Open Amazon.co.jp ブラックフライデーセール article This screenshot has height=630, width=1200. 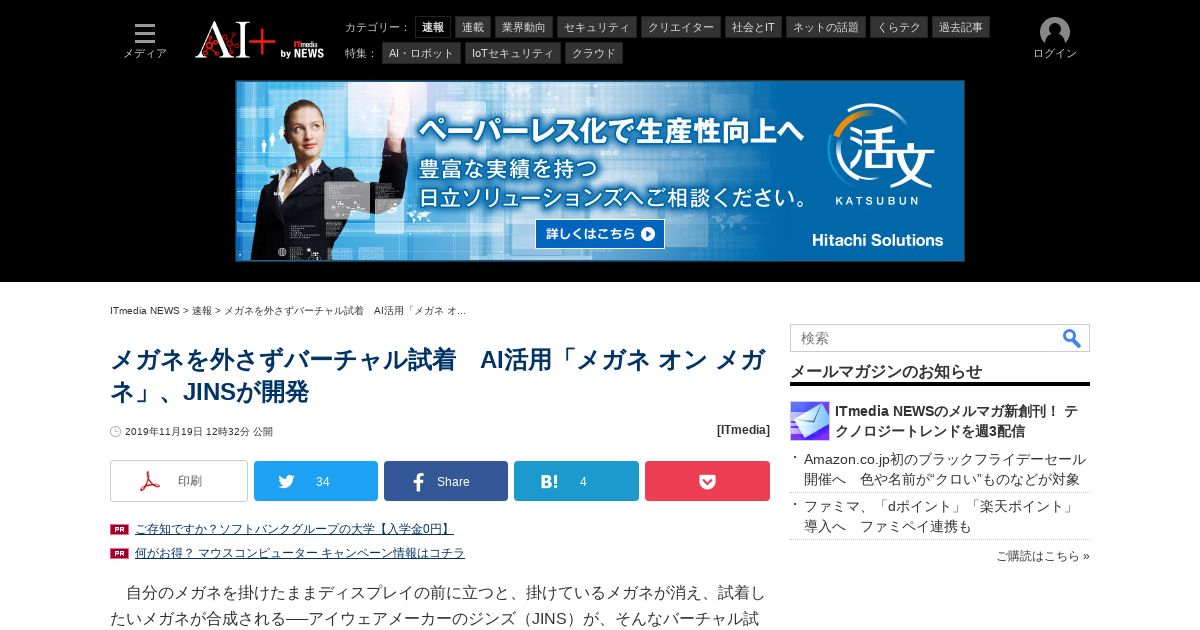click(x=945, y=469)
